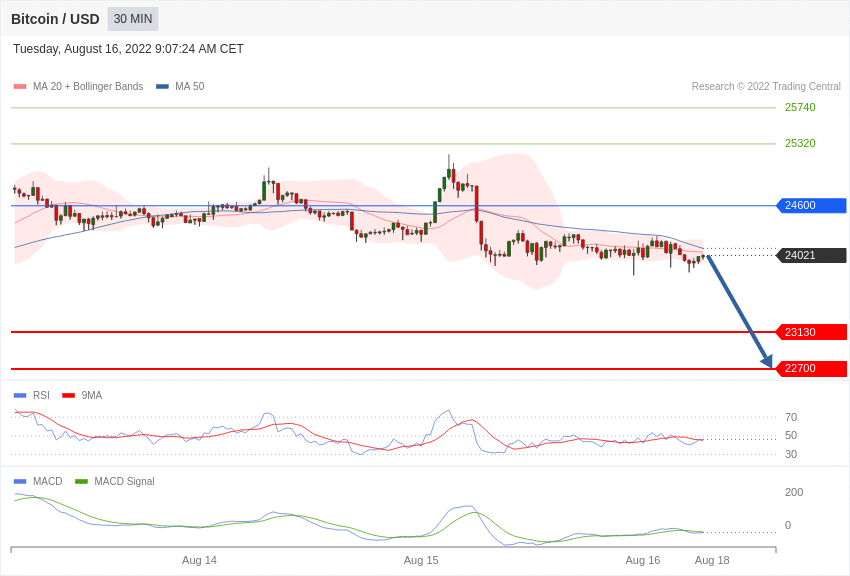This screenshot has width=850, height=576.
Task: Click the MACD 0 axis value
Action: tap(788, 525)
